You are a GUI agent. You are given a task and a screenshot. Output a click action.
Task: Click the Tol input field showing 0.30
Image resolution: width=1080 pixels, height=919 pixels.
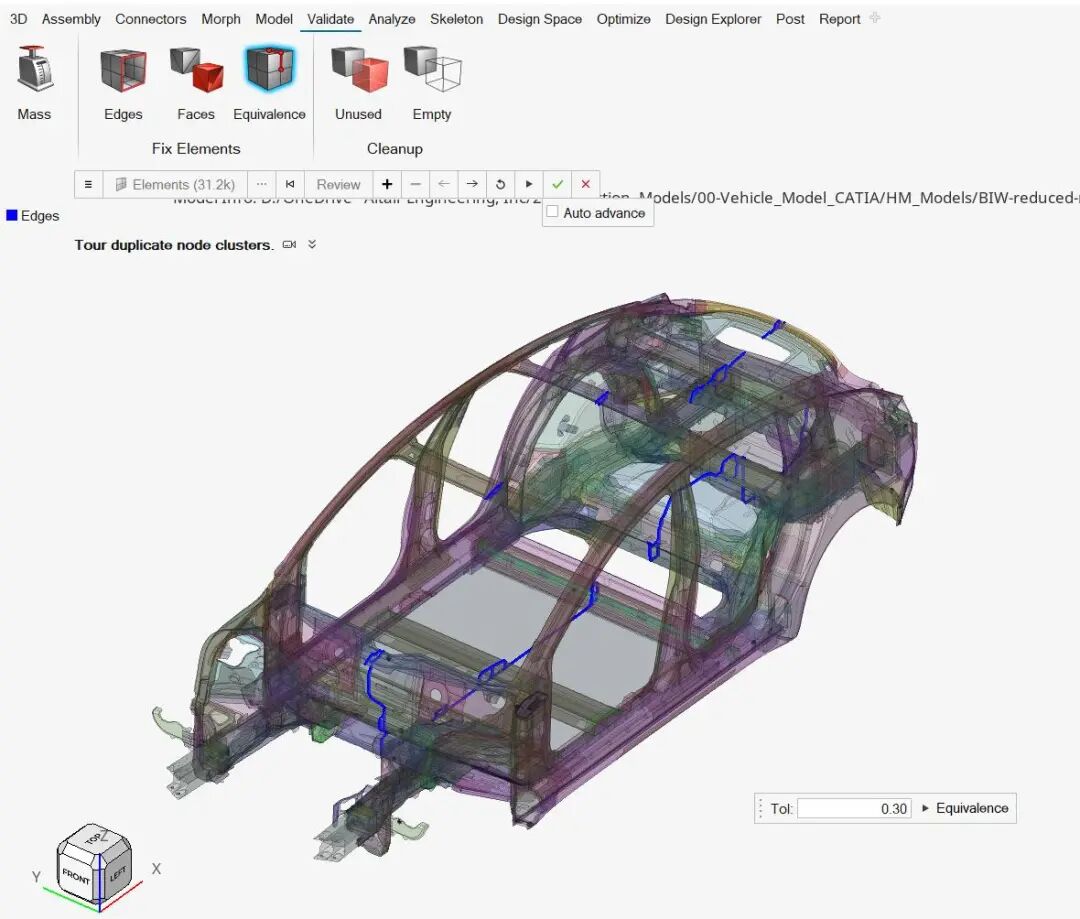coord(853,808)
